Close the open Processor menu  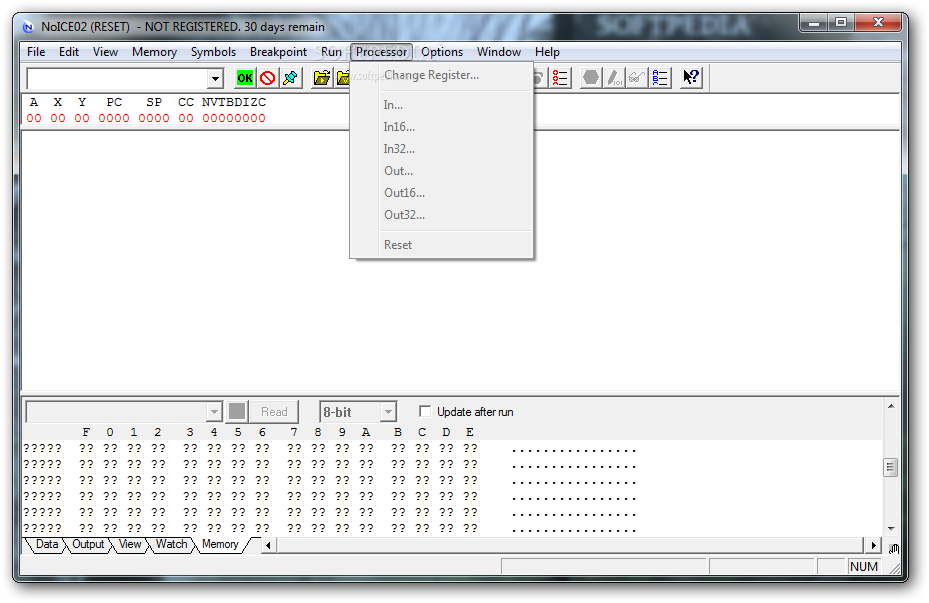[x=381, y=52]
